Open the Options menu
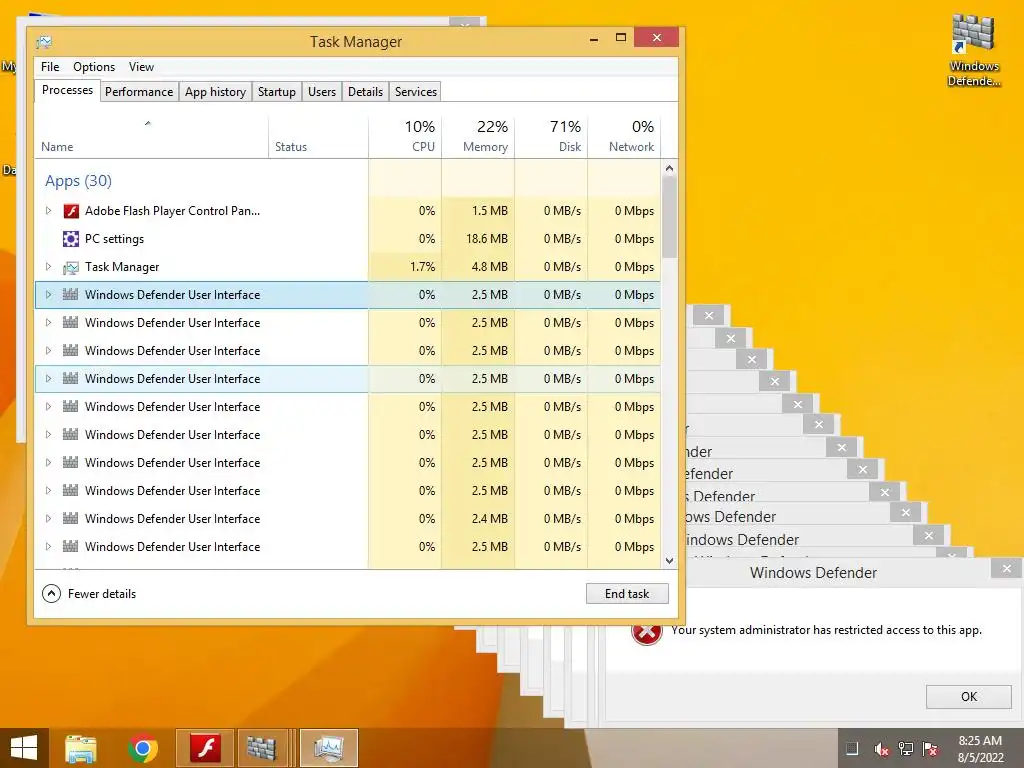1024x768 pixels. [94, 67]
